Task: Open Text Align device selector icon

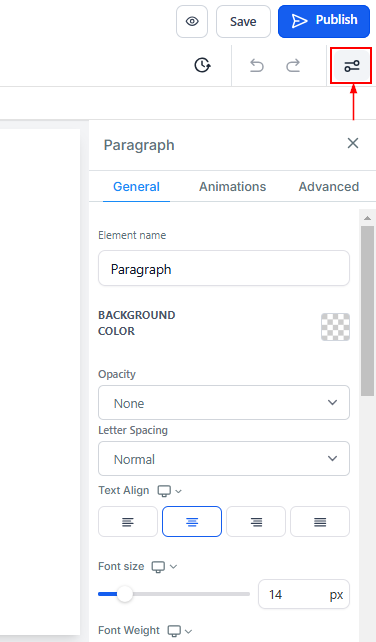Action: tap(170, 491)
